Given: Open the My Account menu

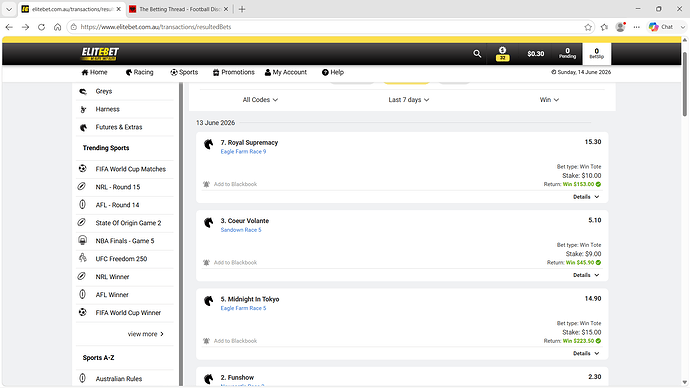Looking at the screenshot, I should click(x=286, y=72).
